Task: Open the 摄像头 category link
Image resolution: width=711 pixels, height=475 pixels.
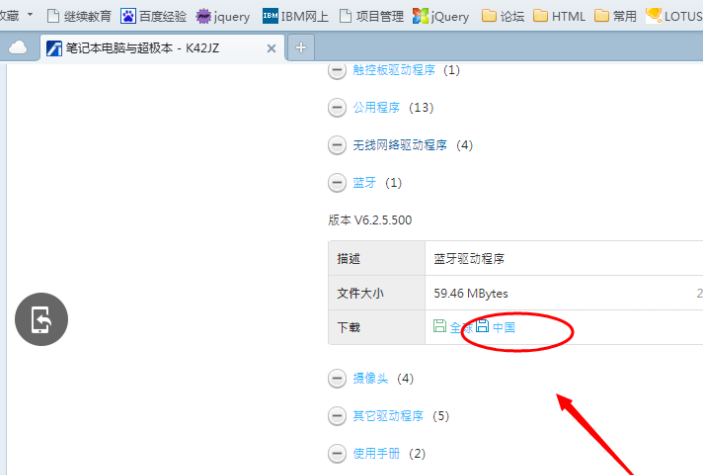Action: pyautogui.click(x=370, y=378)
